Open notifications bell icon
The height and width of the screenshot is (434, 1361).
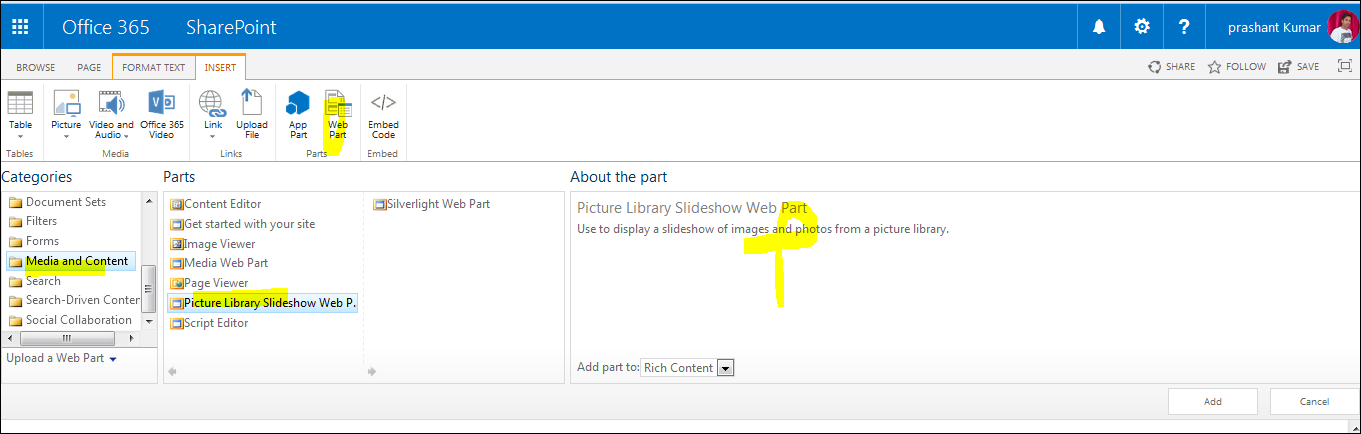[1099, 27]
